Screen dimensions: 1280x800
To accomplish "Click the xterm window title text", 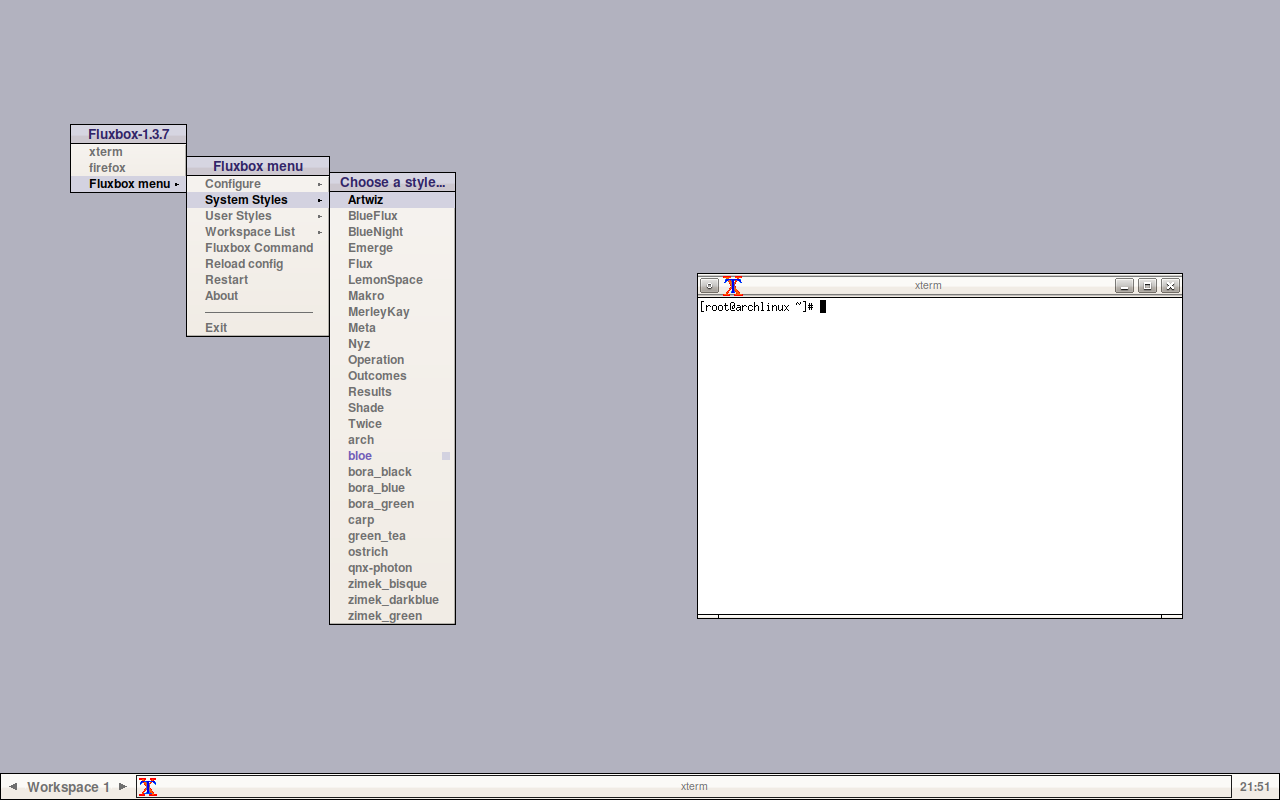I will coord(928,285).
